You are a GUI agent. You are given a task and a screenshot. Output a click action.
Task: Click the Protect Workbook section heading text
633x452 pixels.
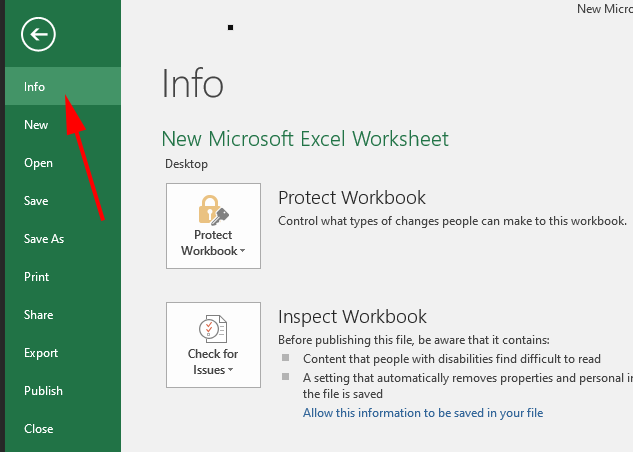(351, 198)
